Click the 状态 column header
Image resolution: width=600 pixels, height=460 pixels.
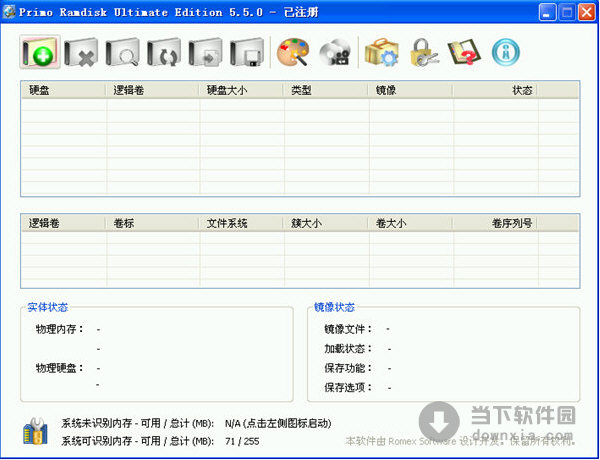point(495,90)
